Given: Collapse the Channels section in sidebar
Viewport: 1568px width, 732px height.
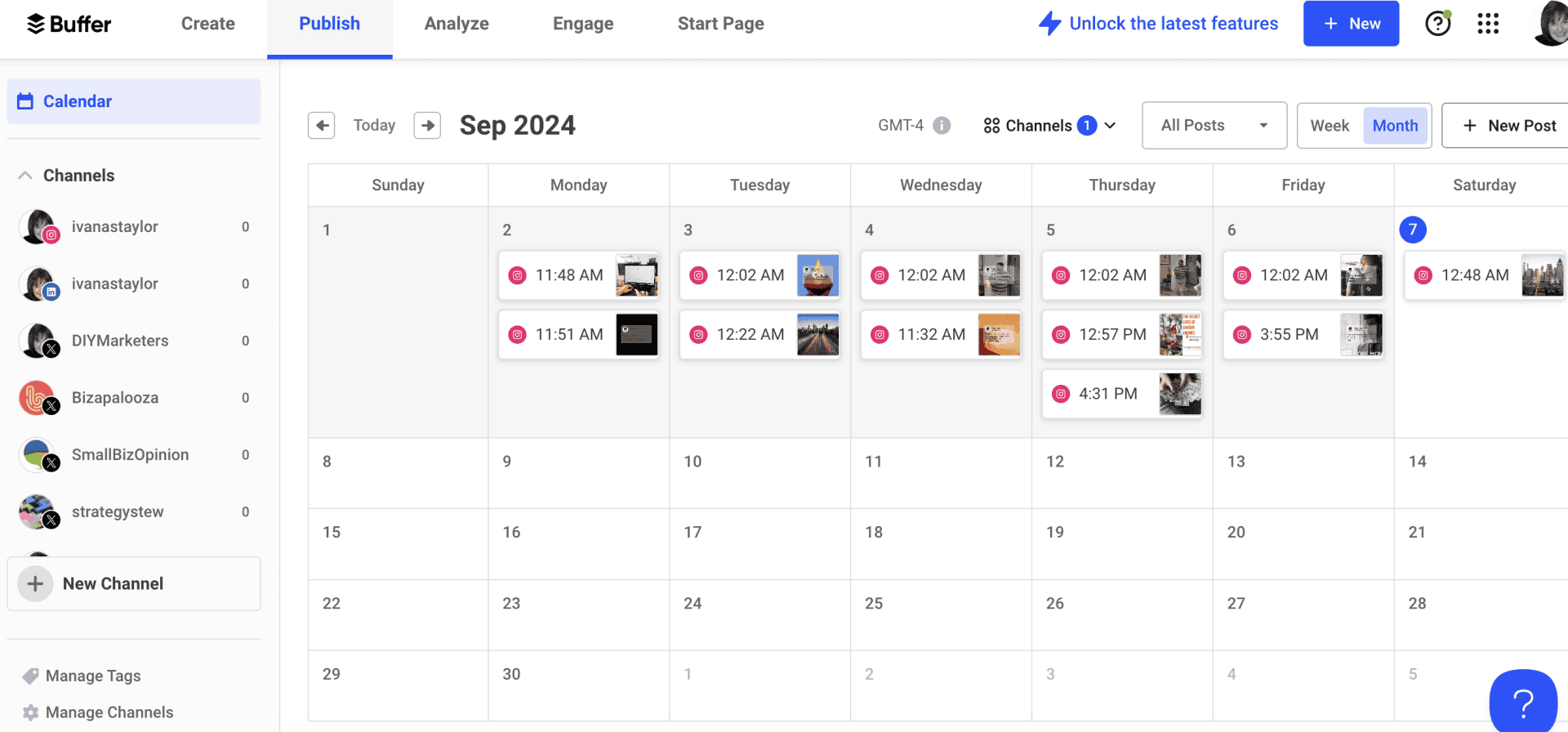Looking at the screenshot, I should pos(24,175).
